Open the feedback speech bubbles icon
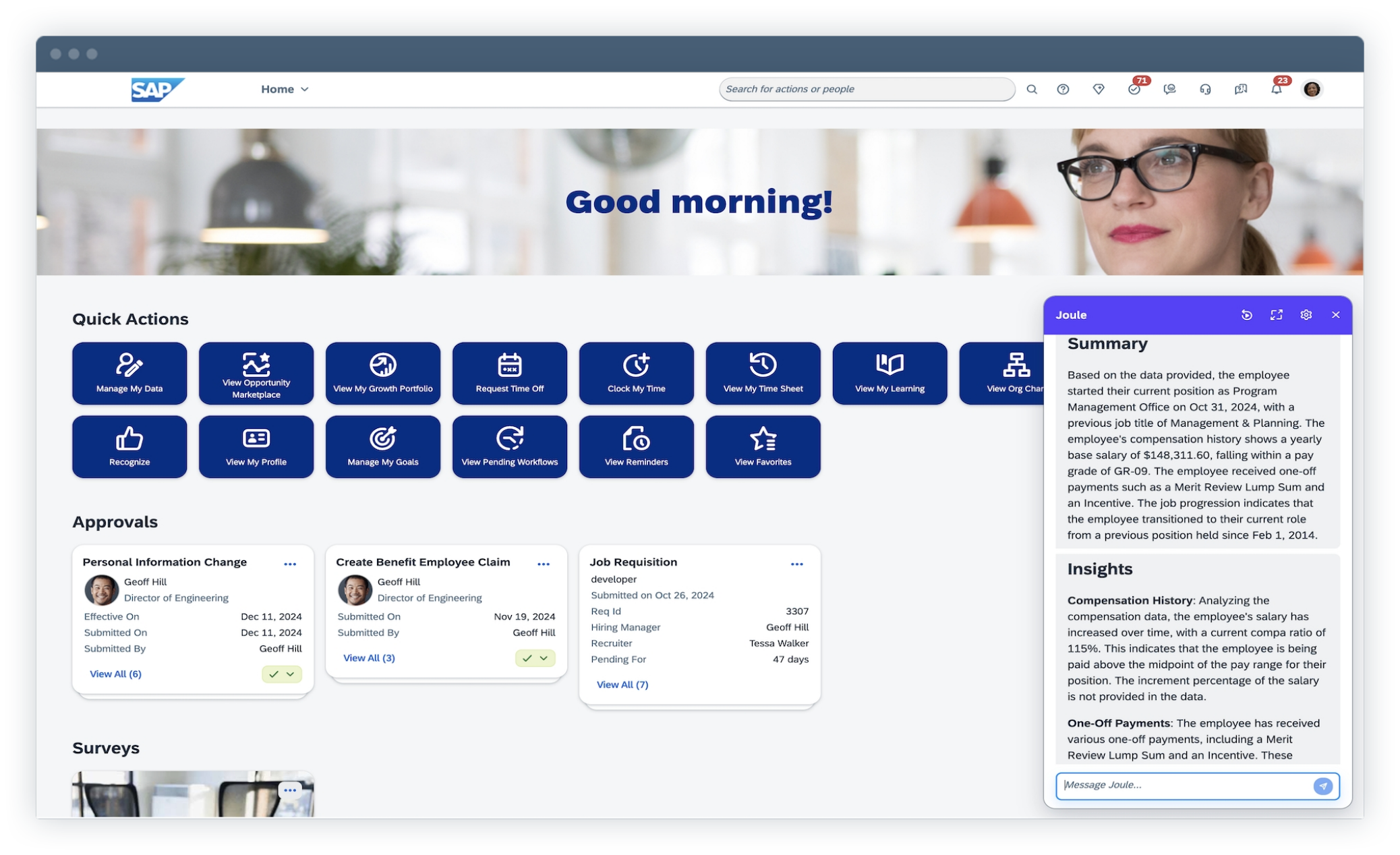 1240,89
